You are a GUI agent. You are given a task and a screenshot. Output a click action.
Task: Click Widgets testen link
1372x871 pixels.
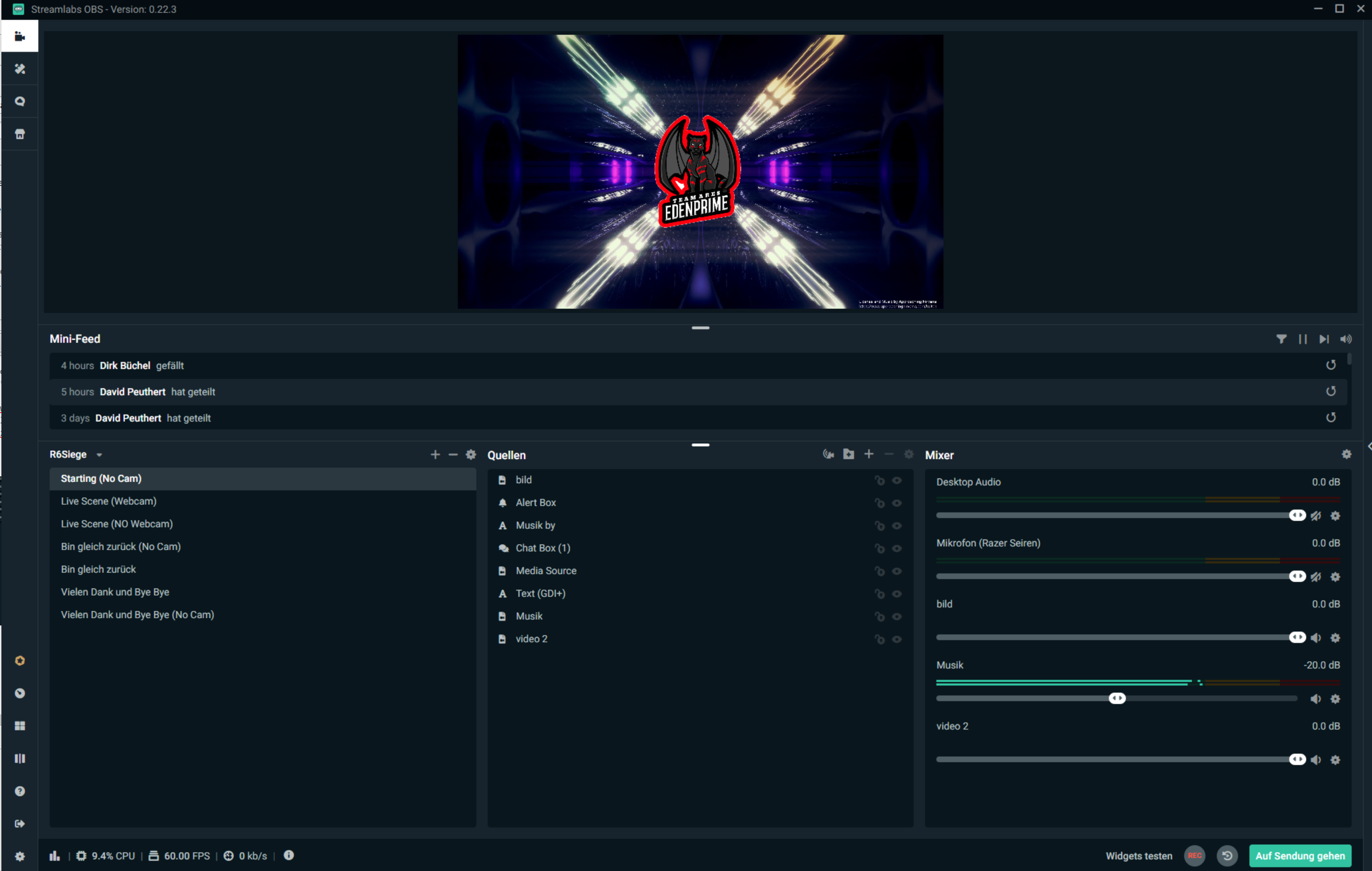pyautogui.click(x=1138, y=855)
